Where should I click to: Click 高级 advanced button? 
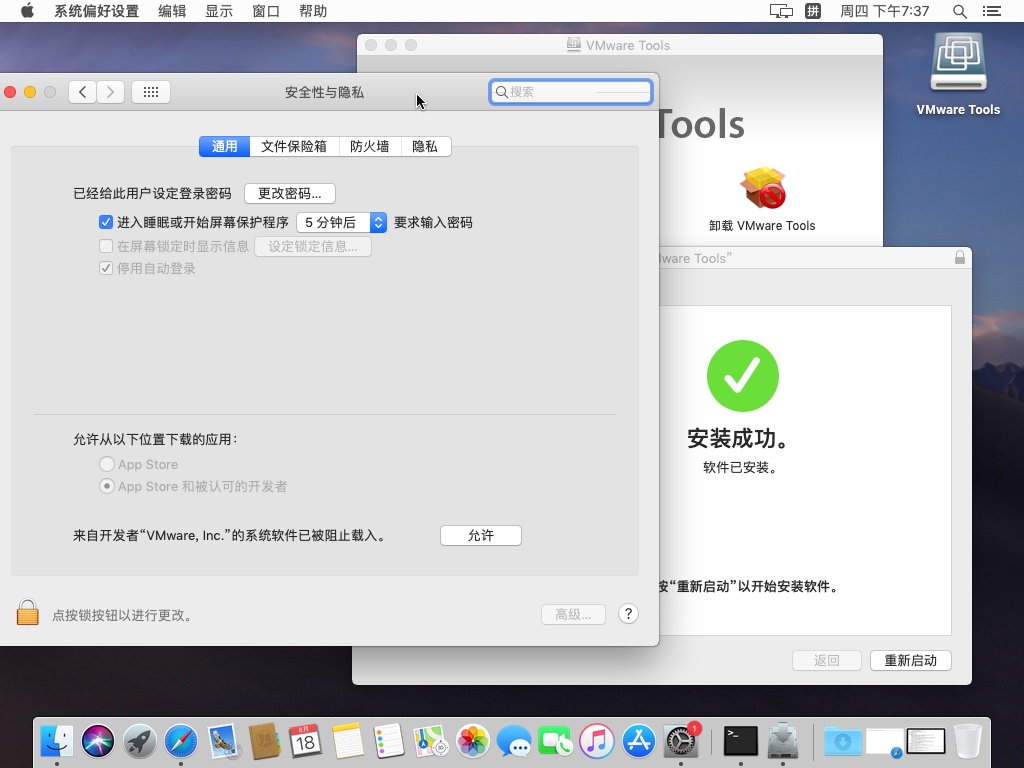(x=573, y=615)
